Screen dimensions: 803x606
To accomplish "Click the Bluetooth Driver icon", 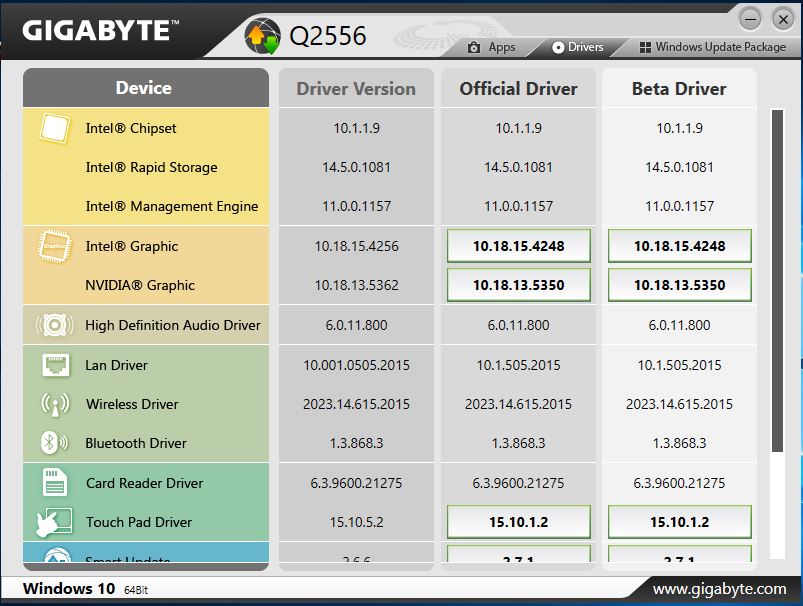I will (x=54, y=443).
